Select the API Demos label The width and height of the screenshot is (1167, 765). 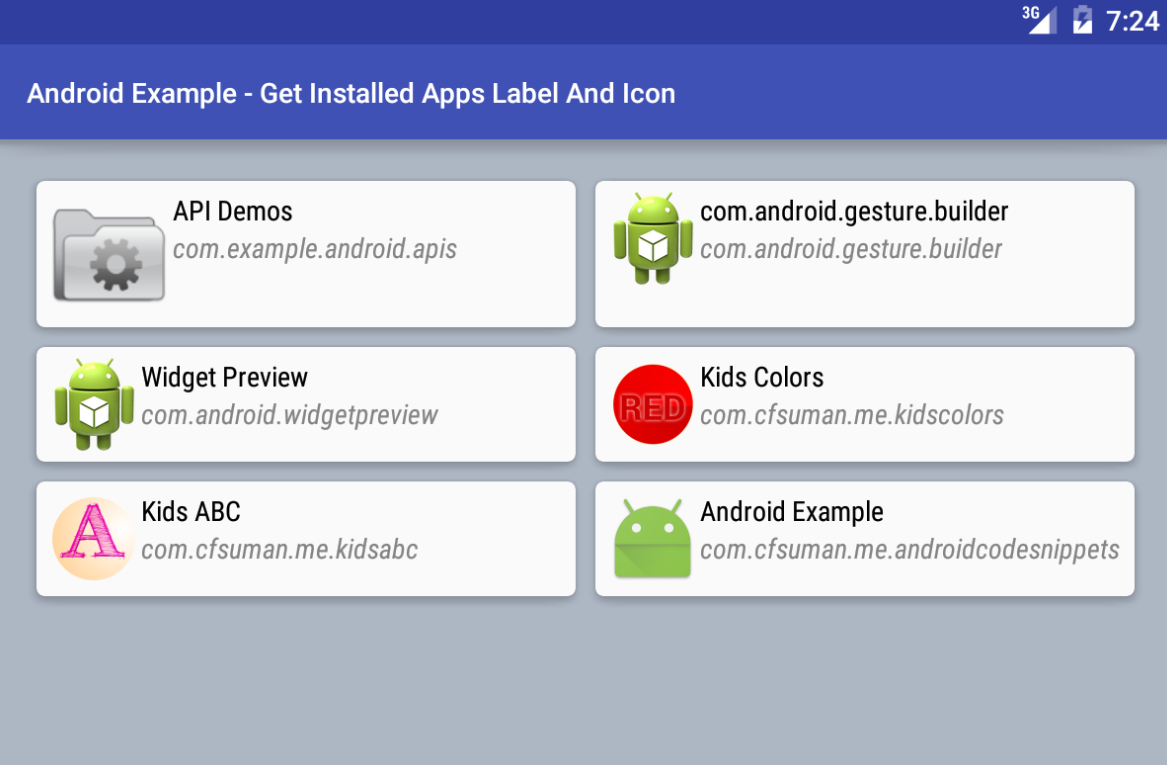tap(233, 211)
